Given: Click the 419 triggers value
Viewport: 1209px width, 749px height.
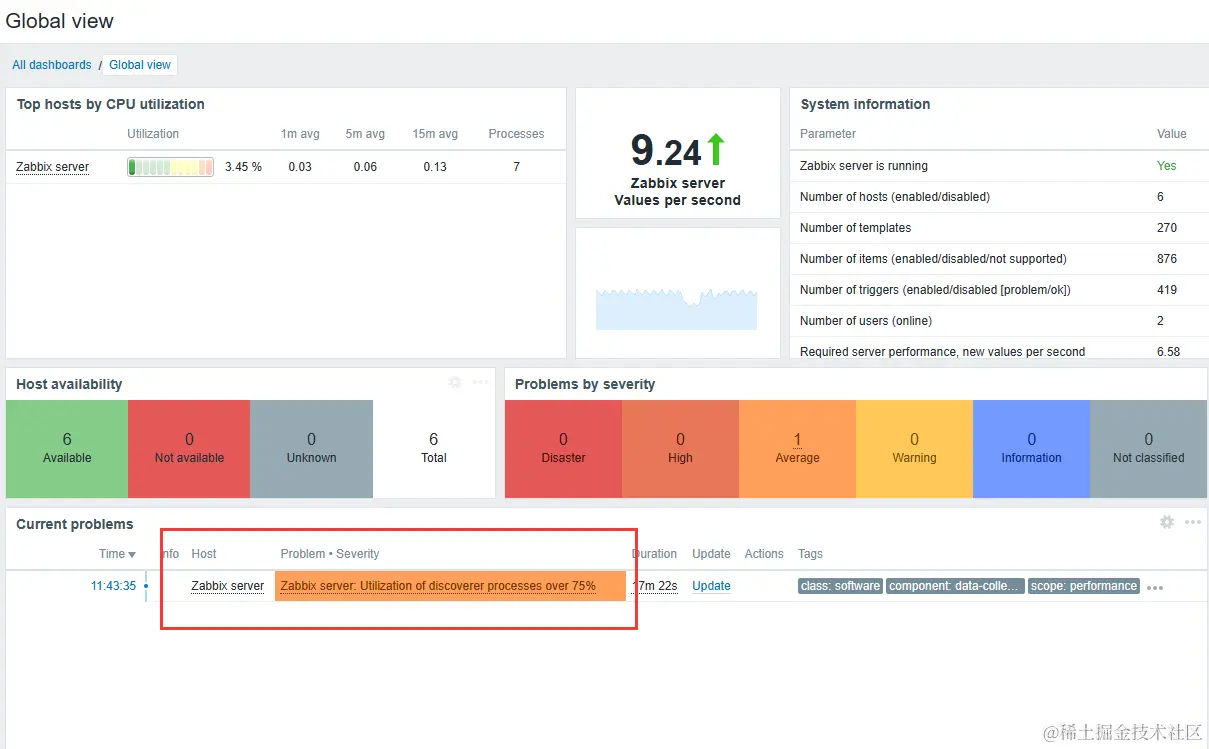Looking at the screenshot, I should 1167,290.
